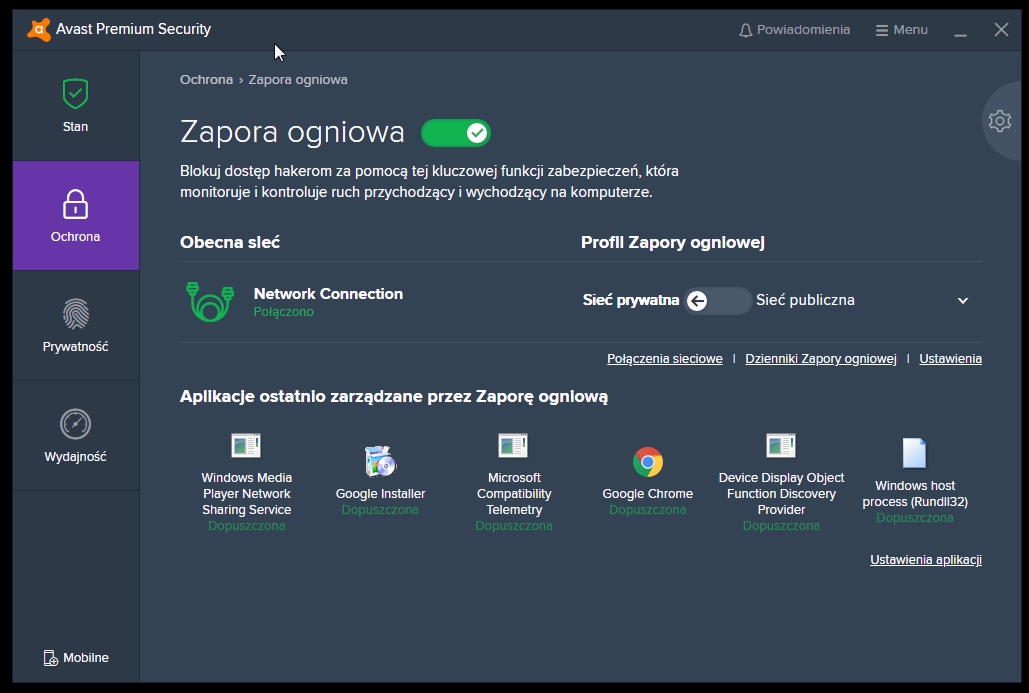Image resolution: width=1029 pixels, height=693 pixels.
Task: Click the hamburger Menu icon
Action: pos(882,30)
